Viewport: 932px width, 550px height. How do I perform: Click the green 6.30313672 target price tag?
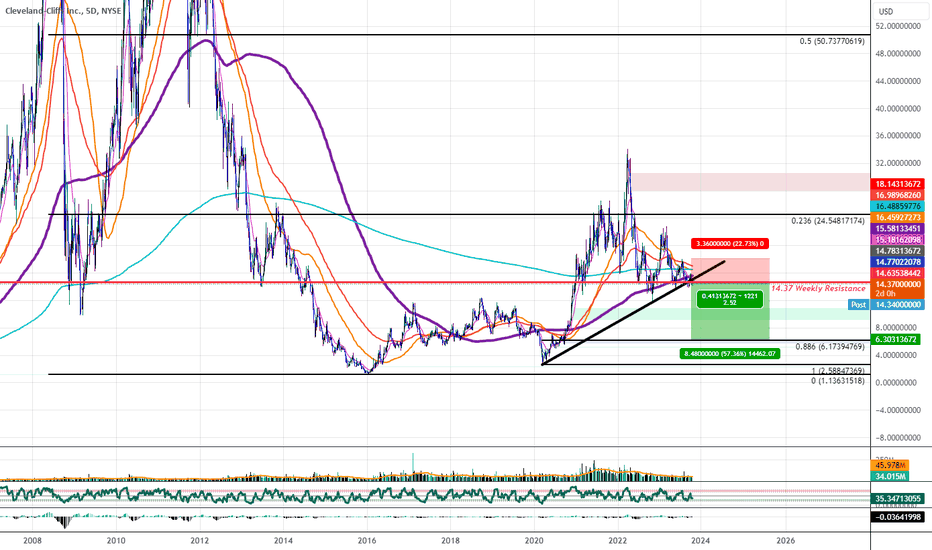click(x=896, y=340)
